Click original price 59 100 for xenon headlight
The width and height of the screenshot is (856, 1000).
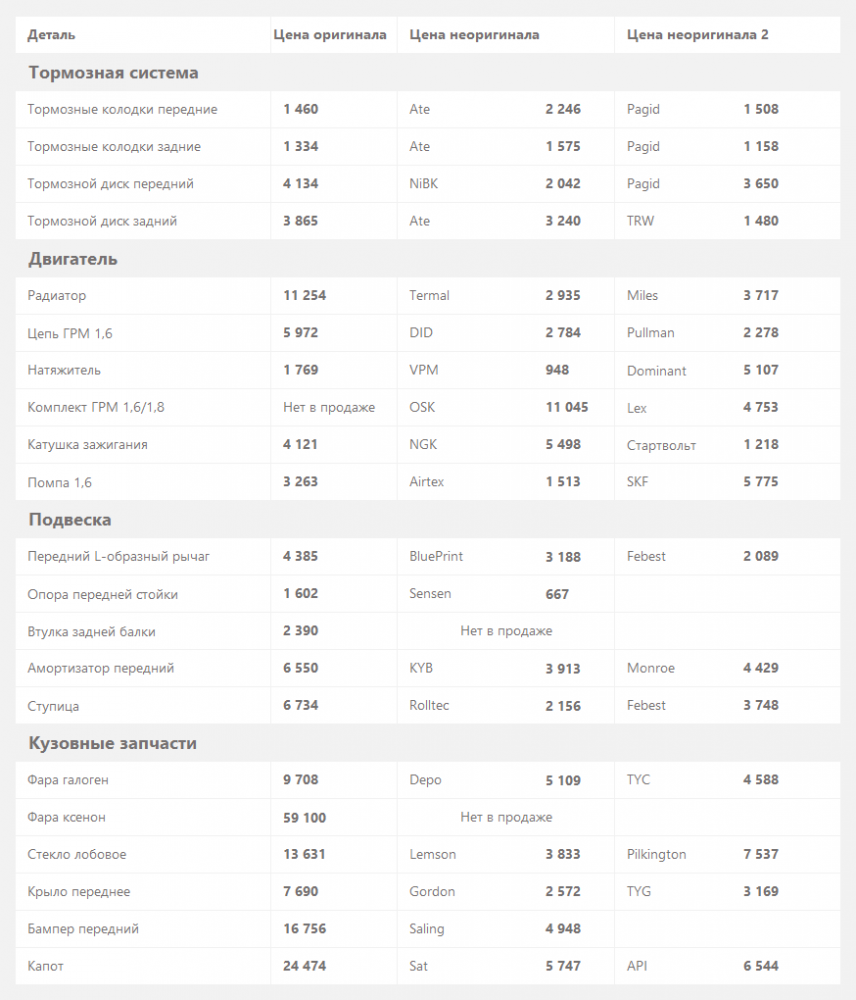click(304, 818)
